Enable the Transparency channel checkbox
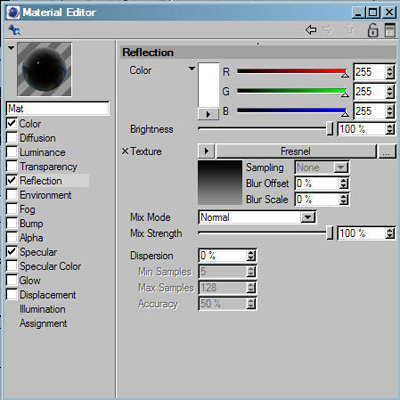Screen dimensions: 400x400 (12, 166)
